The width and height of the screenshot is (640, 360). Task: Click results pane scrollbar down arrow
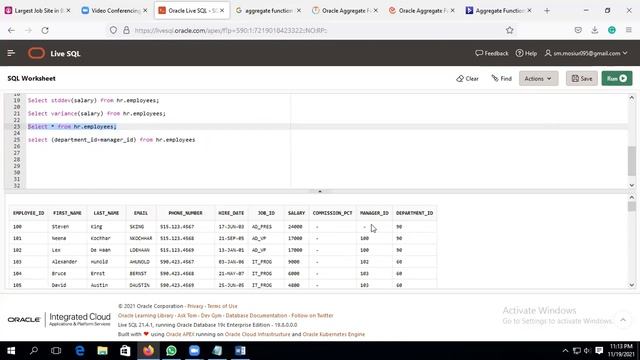pos(631,285)
